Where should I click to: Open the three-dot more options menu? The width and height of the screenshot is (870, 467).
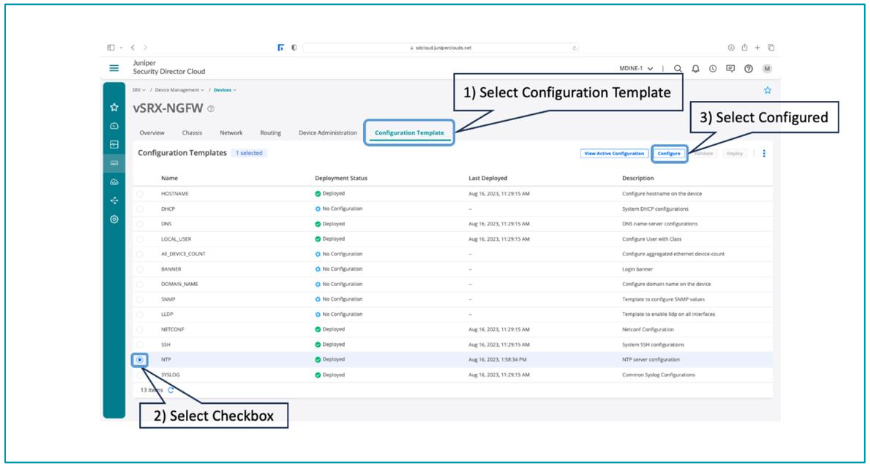pos(765,153)
